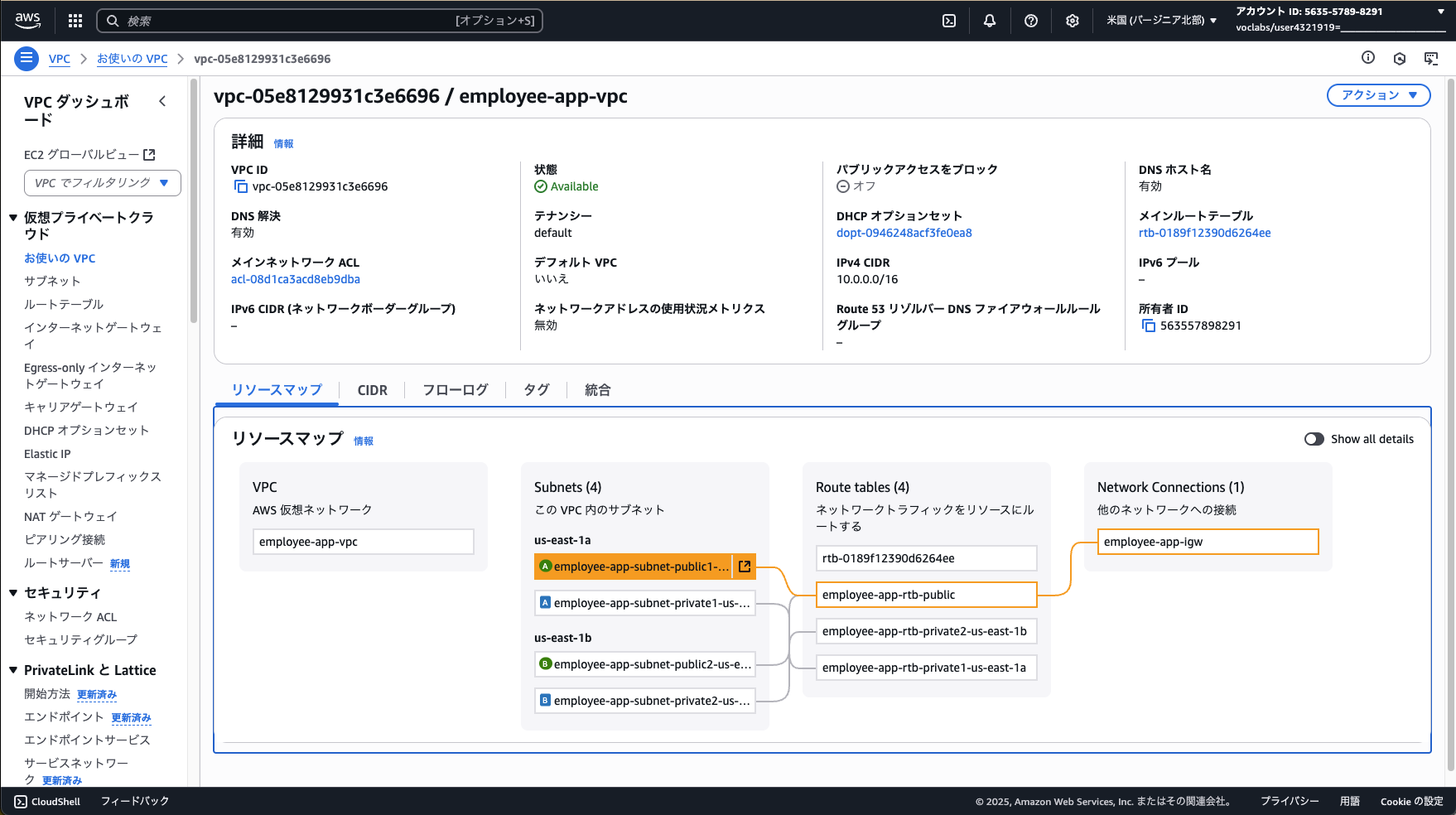This screenshot has height=815, width=1456.
Task: Select employee-app-rtb-private1-us-east-1a route table
Action: point(927,668)
